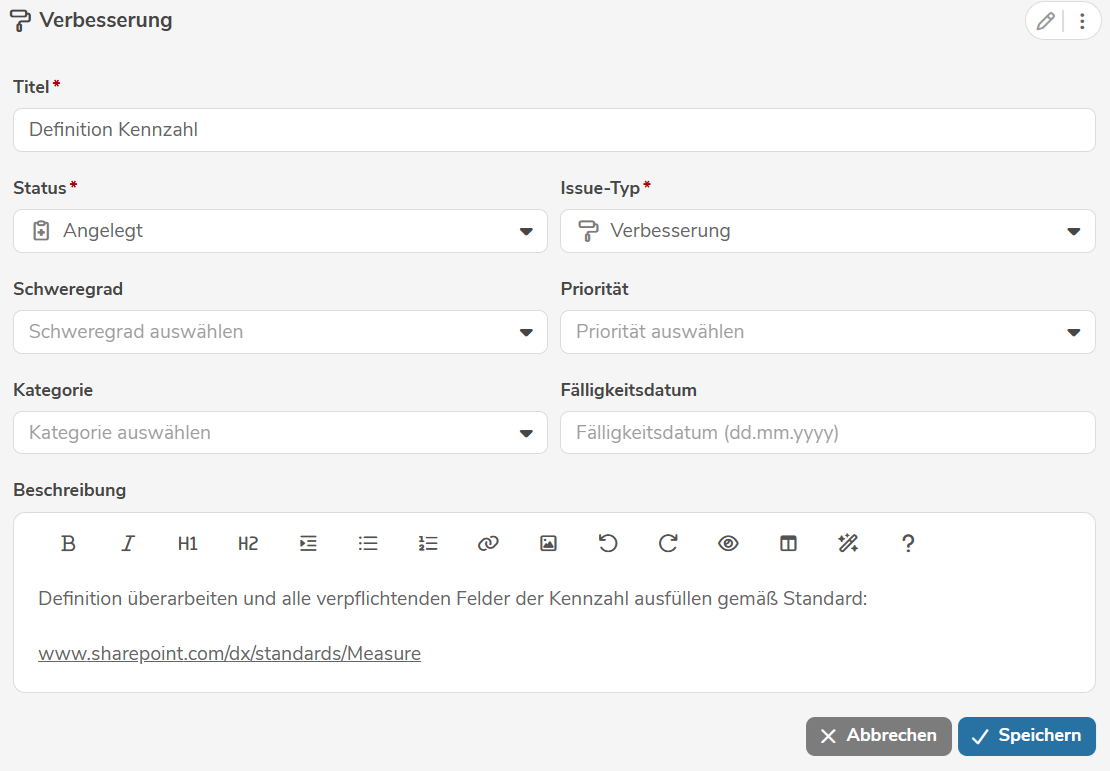Toggle the description preview with the eye icon
This screenshot has width=1110, height=771.
pos(728,543)
